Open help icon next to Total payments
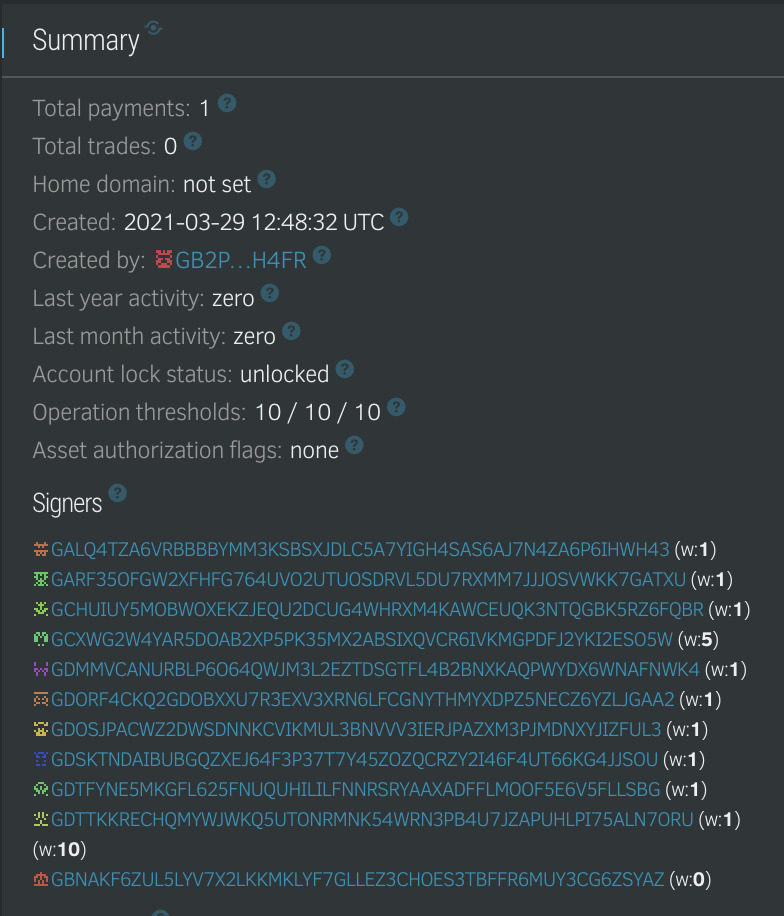Screen dimensions: 784x916 227,103
